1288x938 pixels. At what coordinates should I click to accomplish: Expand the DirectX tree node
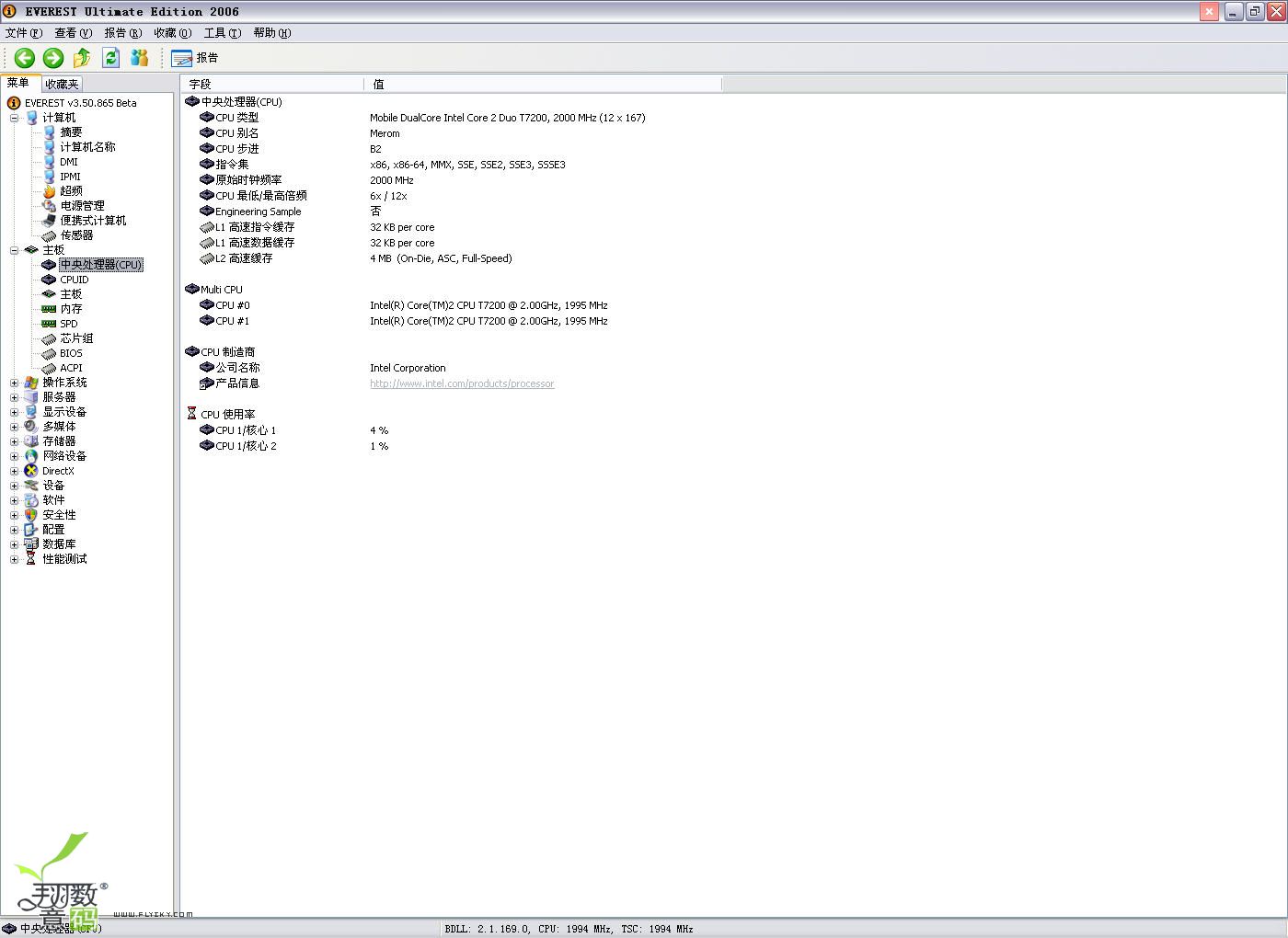point(14,471)
